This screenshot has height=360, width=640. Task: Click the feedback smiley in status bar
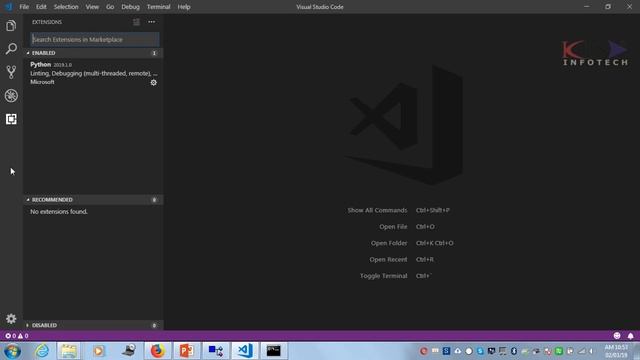coord(617,336)
